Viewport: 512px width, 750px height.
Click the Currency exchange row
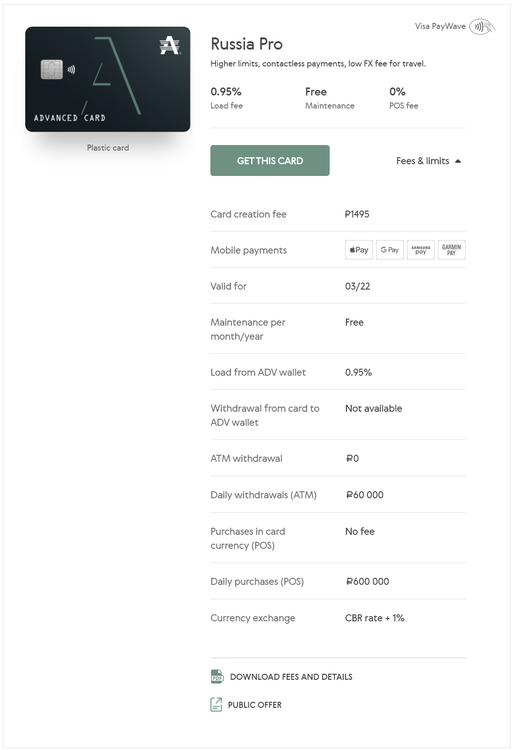(x=338, y=618)
